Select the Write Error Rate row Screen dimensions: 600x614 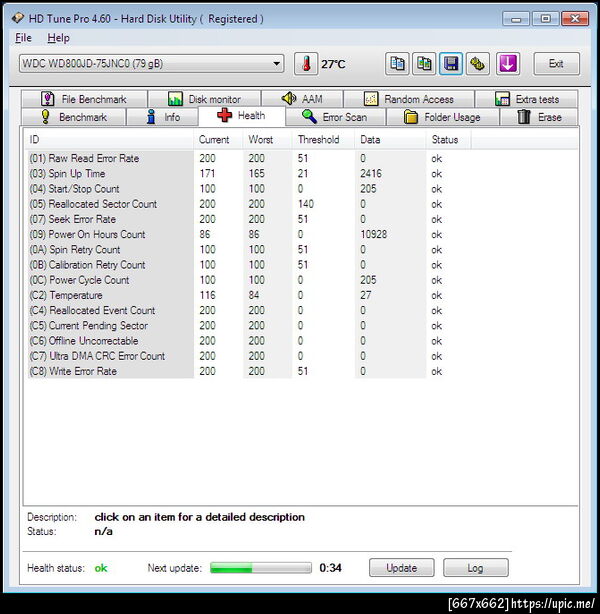click(249, 371)
